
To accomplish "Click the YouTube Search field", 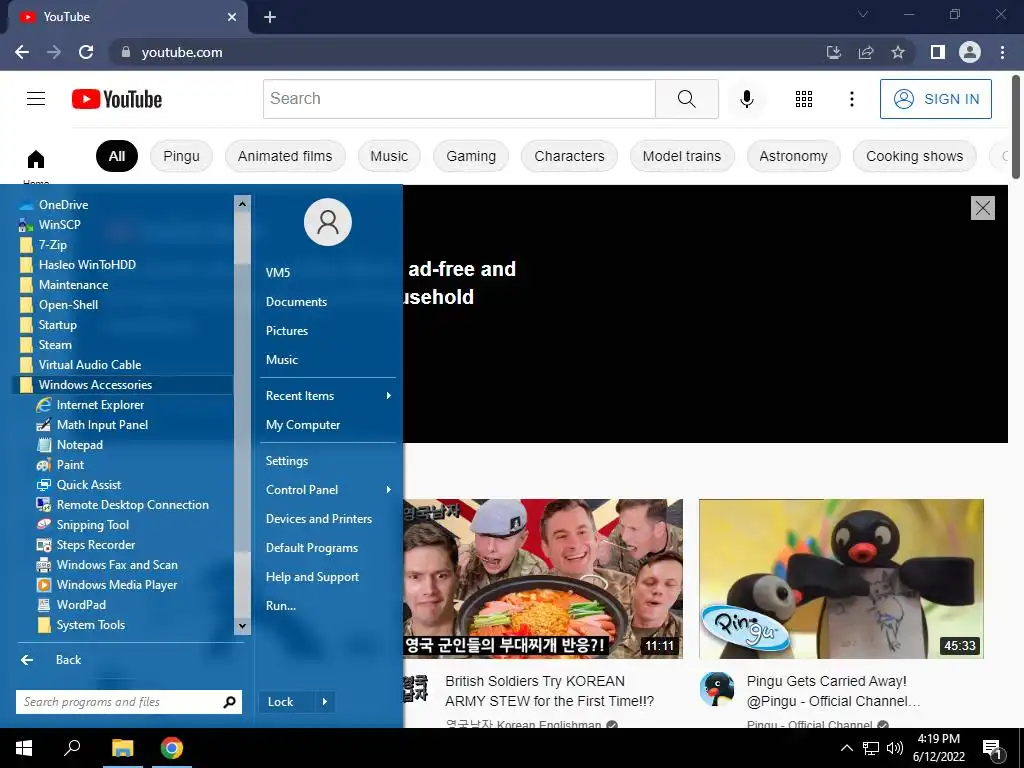I will click(x=459, y=99).
